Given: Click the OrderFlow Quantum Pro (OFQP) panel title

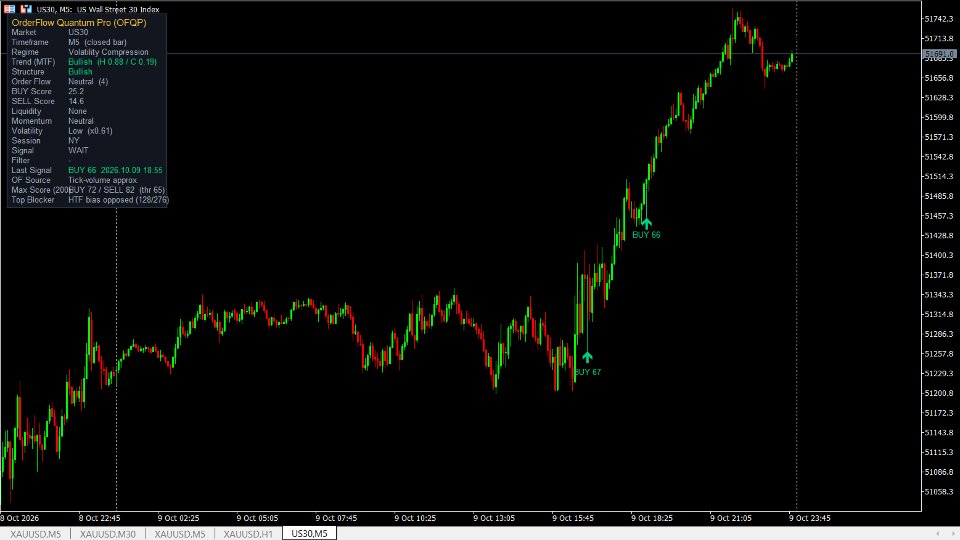Looking at the screenshot, I should pyautogui.click(x=79, y=23).
